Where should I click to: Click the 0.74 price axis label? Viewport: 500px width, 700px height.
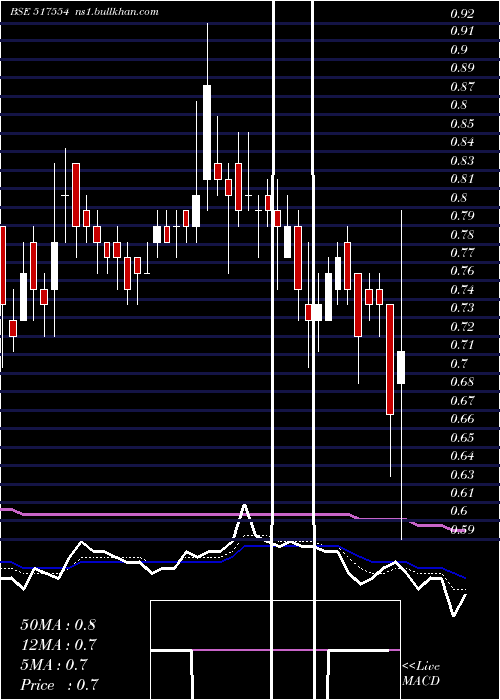pyautogui.click(x=462, y=290)
